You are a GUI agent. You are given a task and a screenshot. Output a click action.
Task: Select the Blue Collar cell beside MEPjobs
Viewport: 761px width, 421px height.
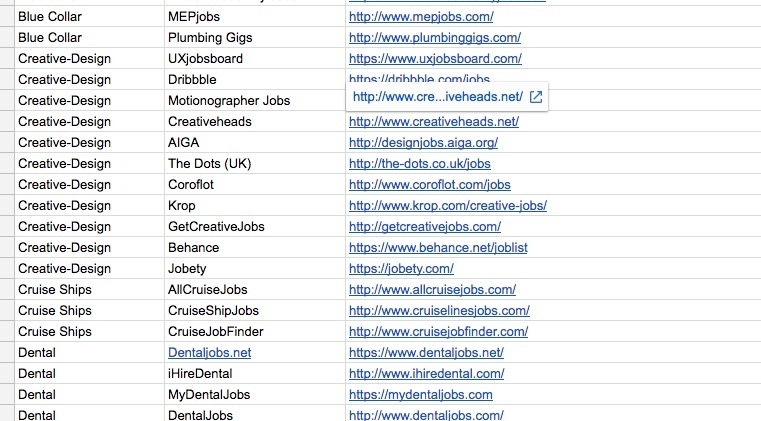pos(50,17)
